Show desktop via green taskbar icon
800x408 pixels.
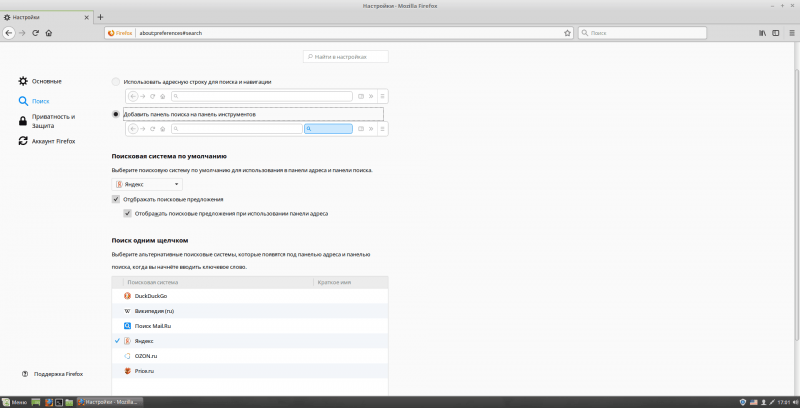(36, 402)
